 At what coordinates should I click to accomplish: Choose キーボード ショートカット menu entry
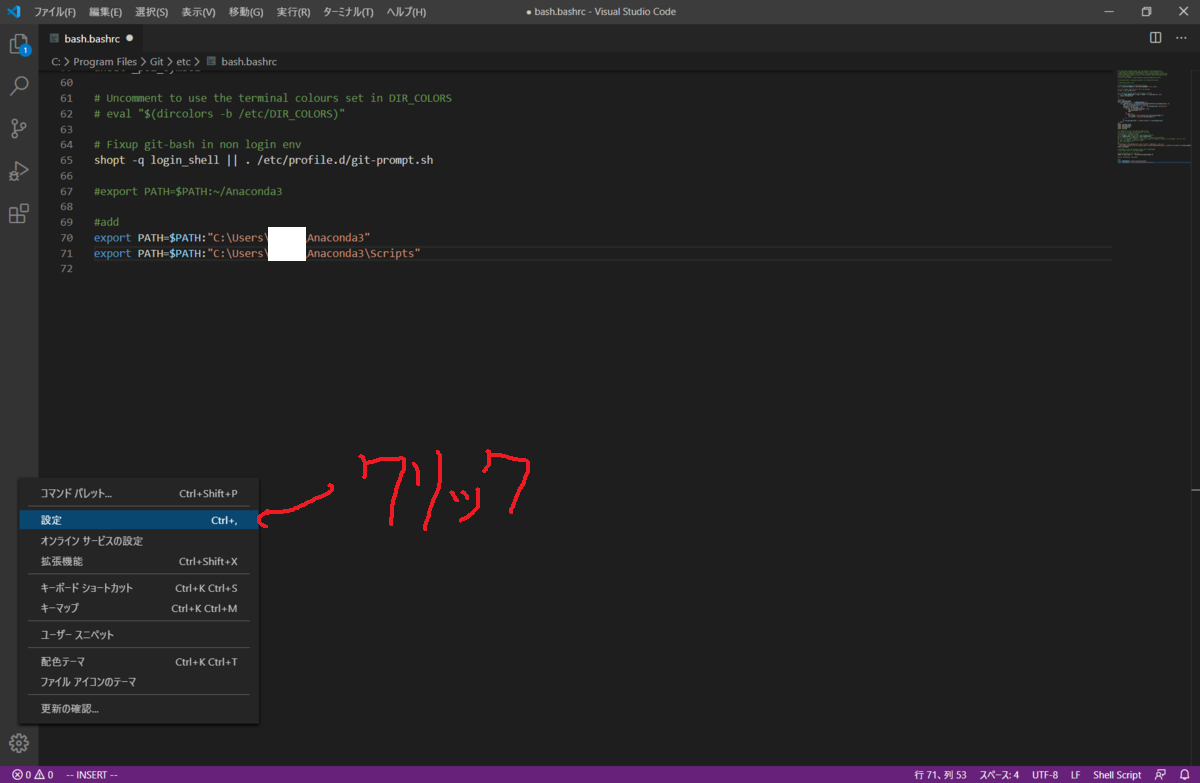point(139,588)
